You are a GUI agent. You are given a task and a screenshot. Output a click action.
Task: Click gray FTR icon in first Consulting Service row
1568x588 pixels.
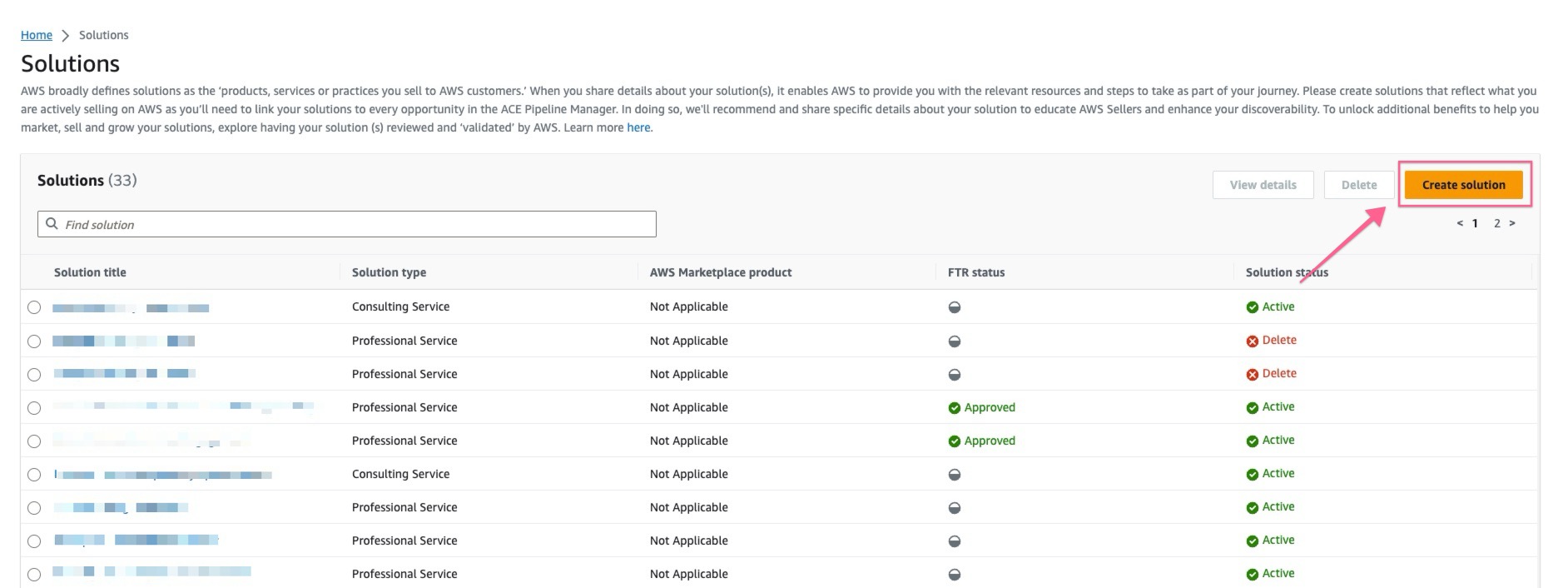pos(954,307)
